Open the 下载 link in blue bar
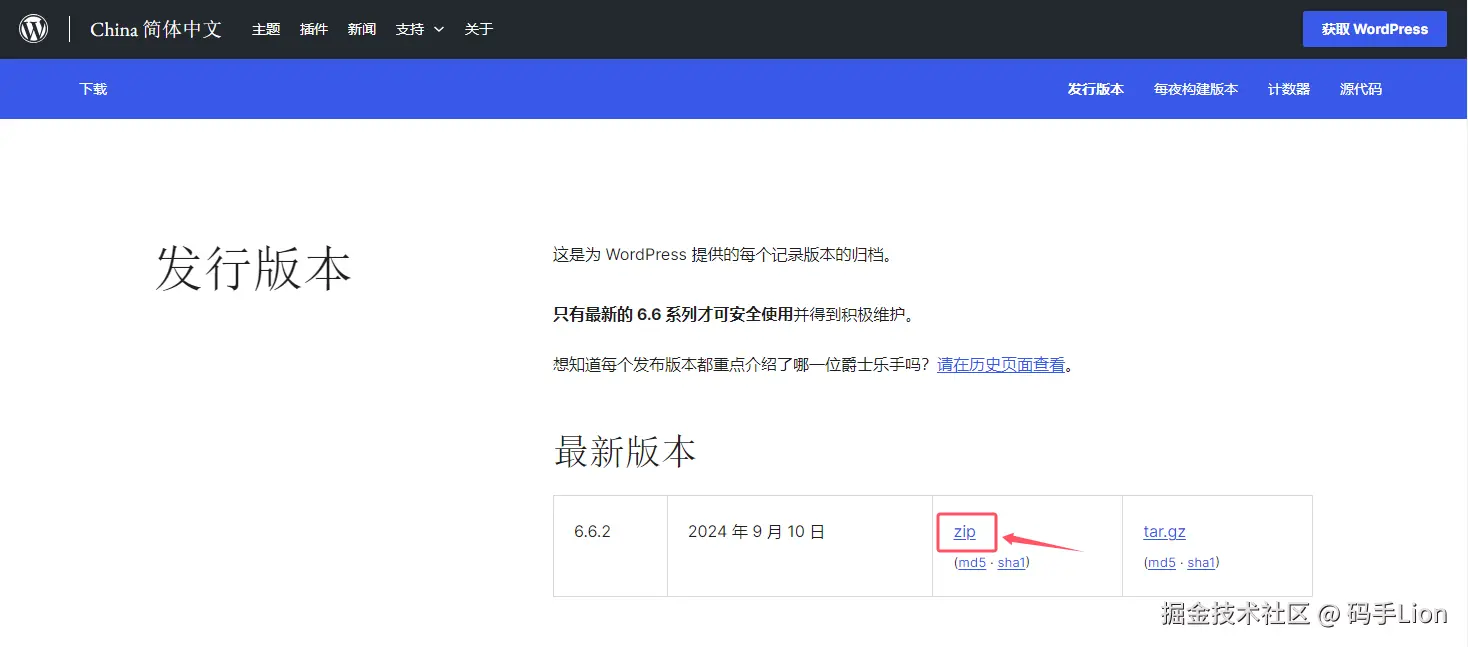The height and width of the screenshot is (647, 1468). [93, 89]
